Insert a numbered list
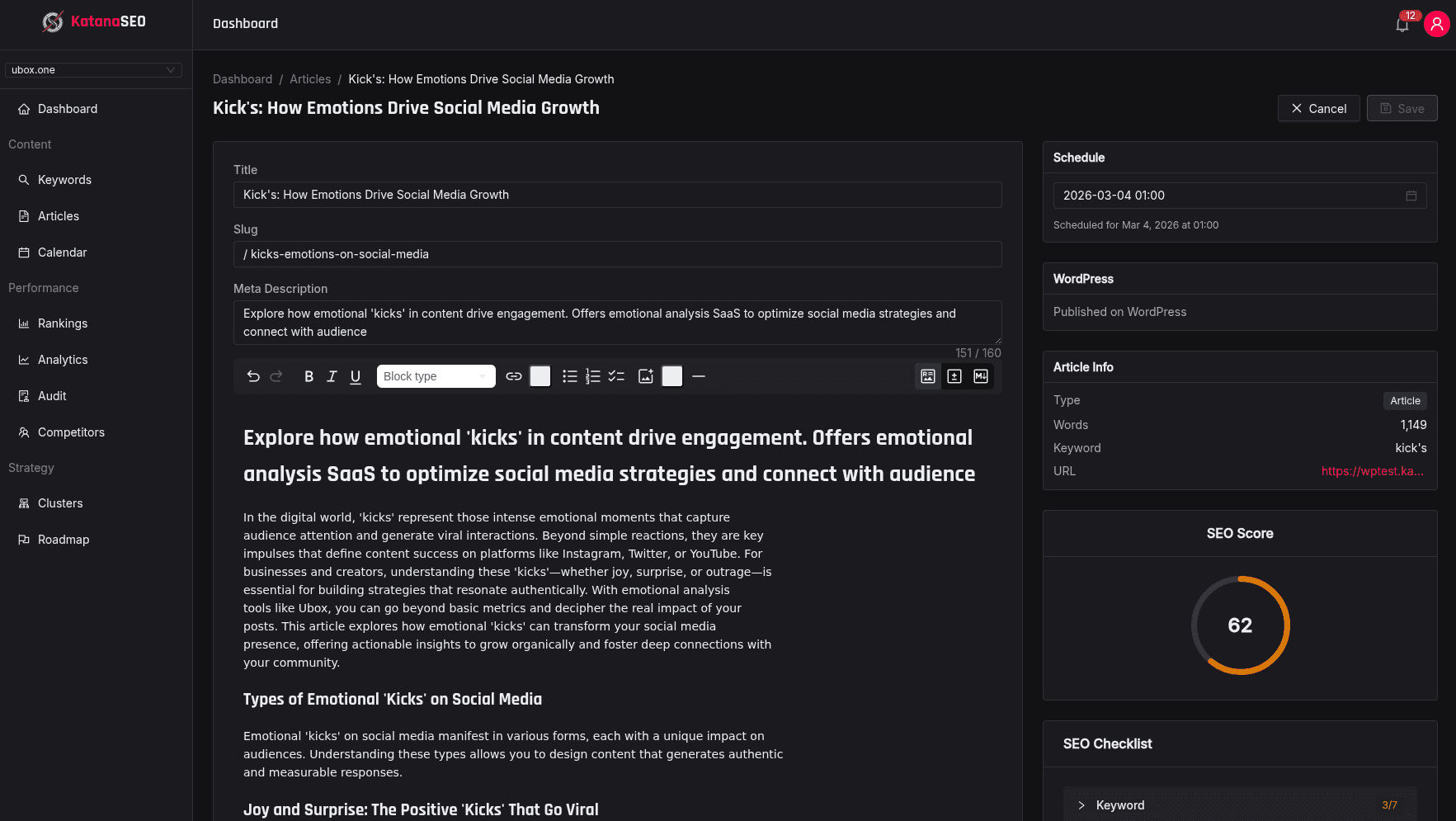1456x821 pixels. click(x=592, y=376)
